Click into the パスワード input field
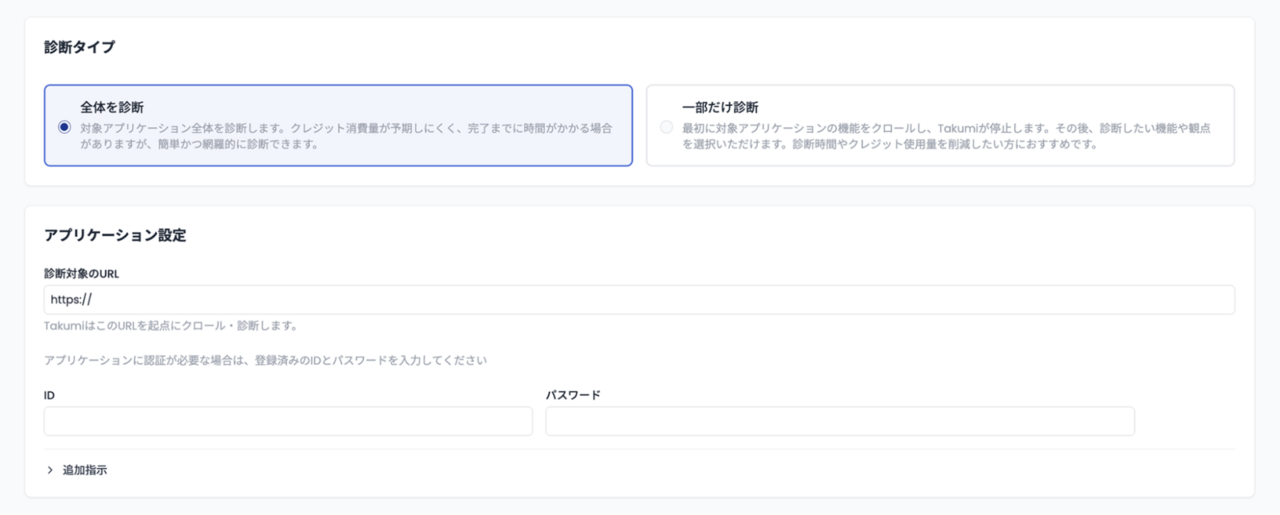Image resolution: width=1280 pixels, height=515 pixels. click(x=839, y=421)
